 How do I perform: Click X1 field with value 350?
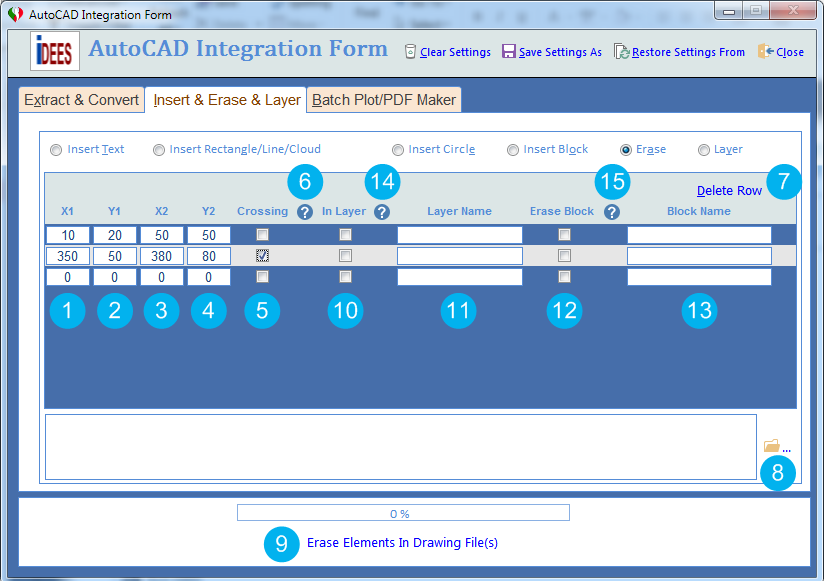(x=68, y=256)
